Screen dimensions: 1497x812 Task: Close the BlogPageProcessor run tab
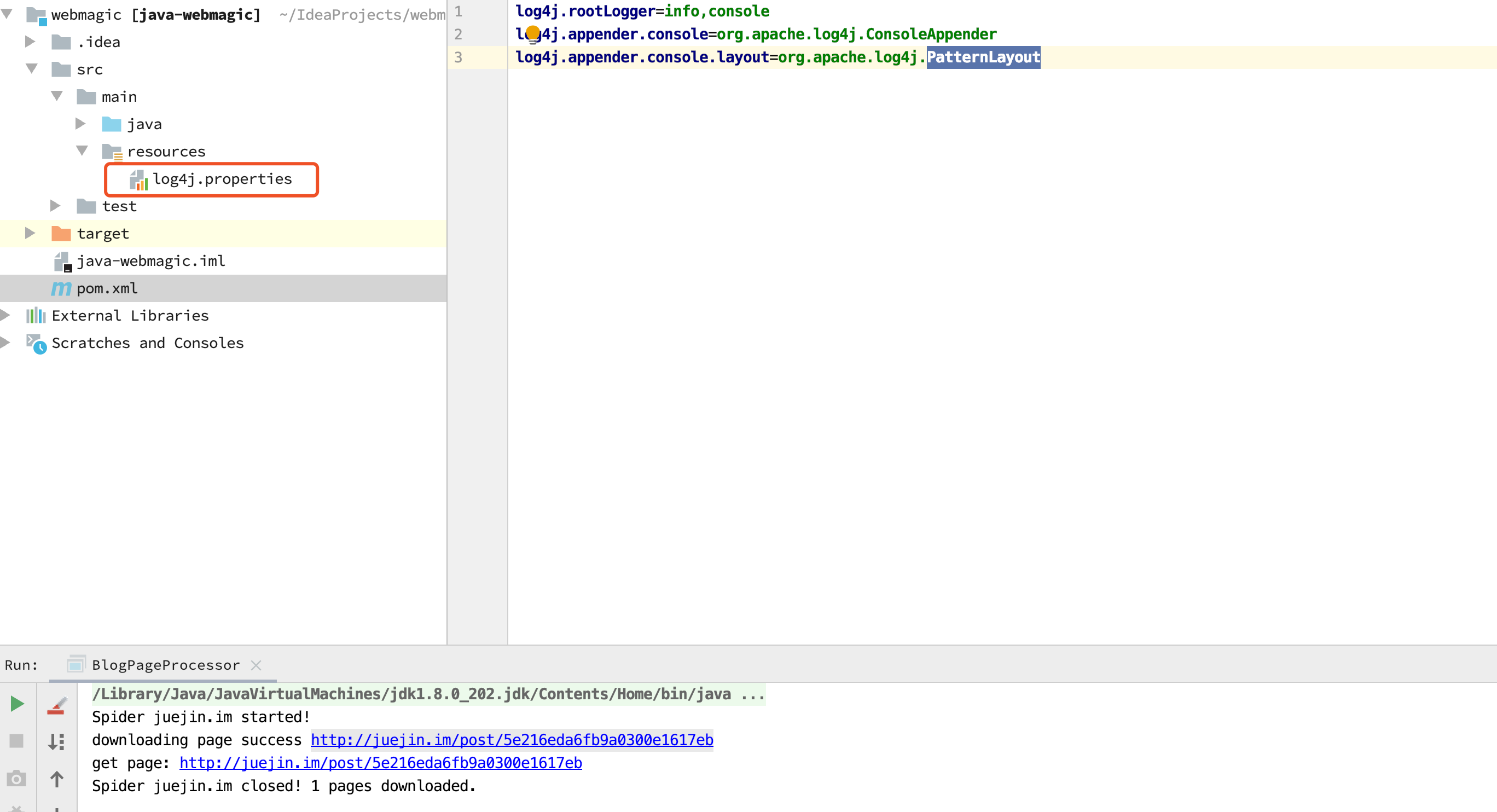click(x=256, y=665)
